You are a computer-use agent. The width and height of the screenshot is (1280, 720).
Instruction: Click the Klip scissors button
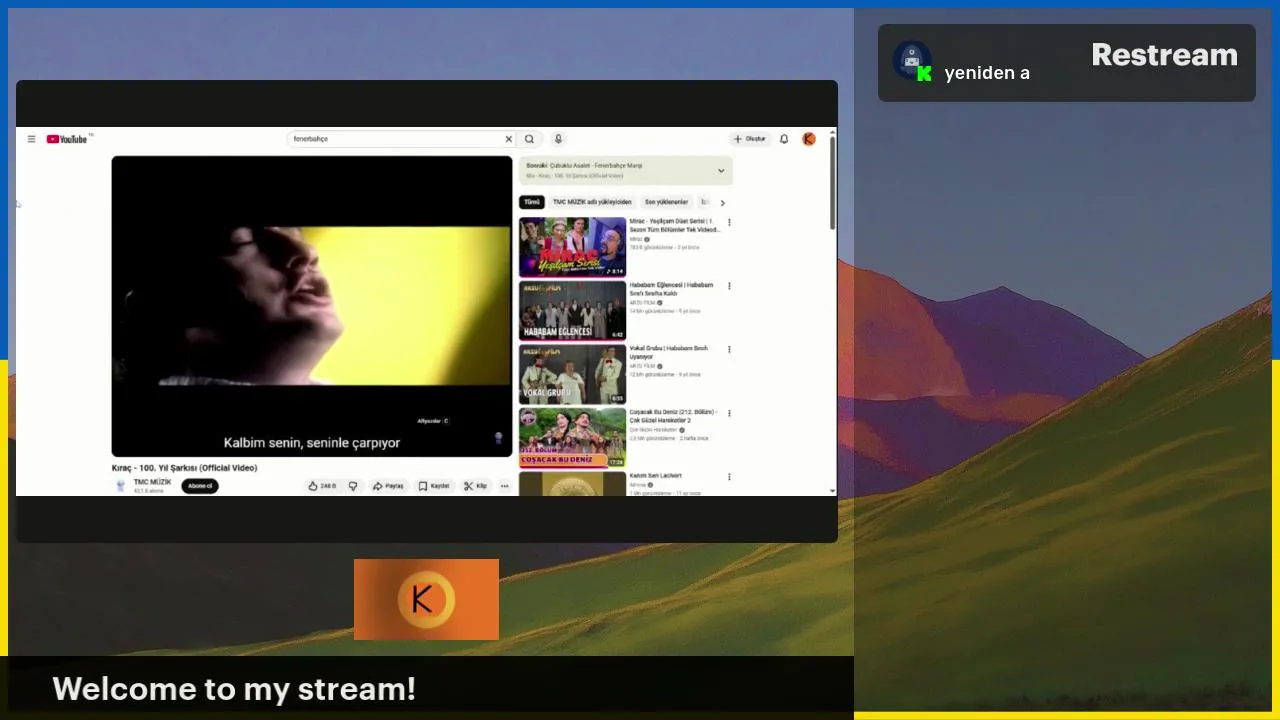pos(475,486)
